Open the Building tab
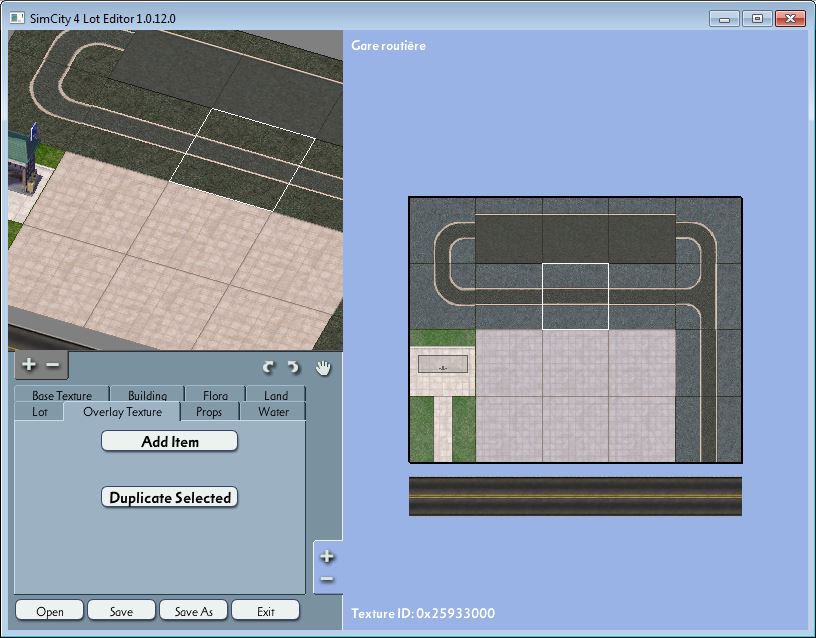Image resolution: width=816 pixels, height=638 pixels. coord(147,395)
